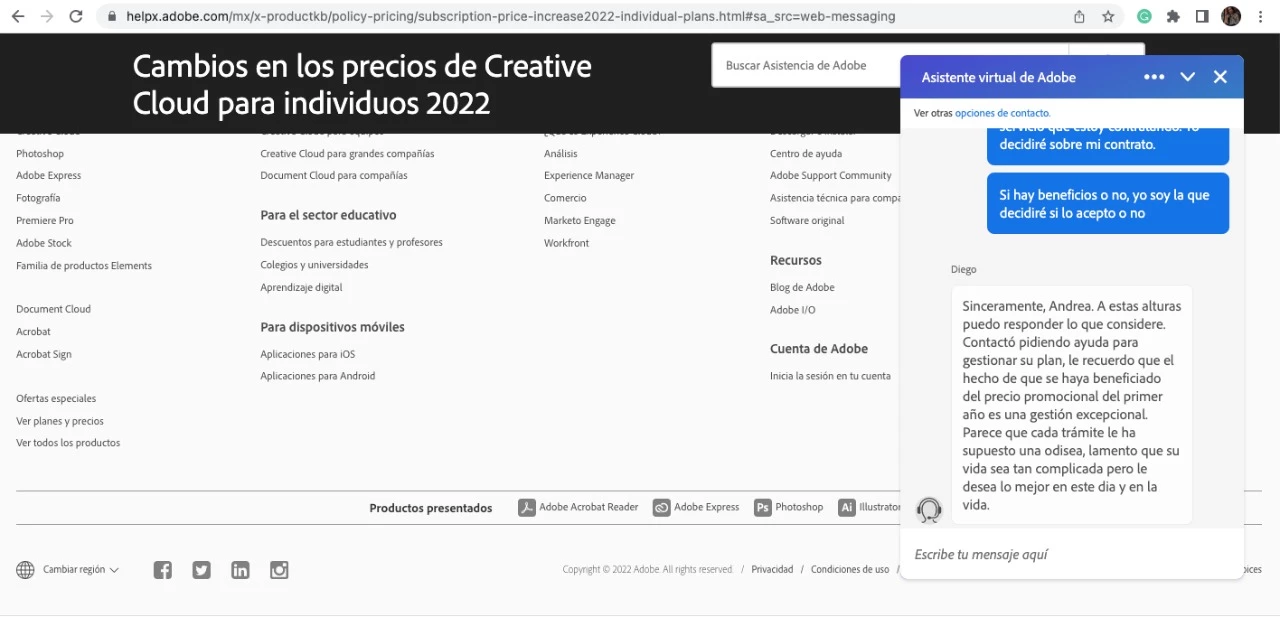Open Marketo Engage link
The width and height of the screenshot is (1280, 617).
580,220
